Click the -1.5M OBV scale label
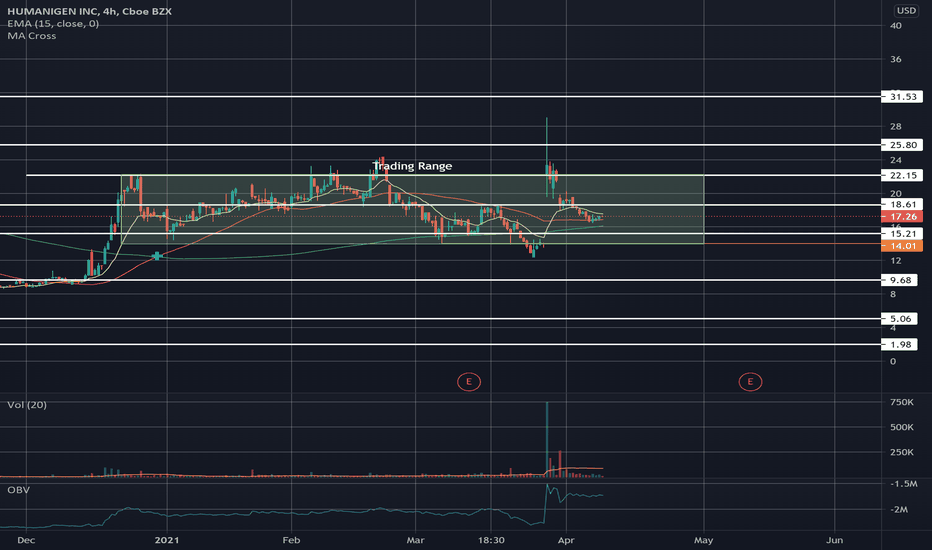 pyautogui.click(x=903, y=484)
